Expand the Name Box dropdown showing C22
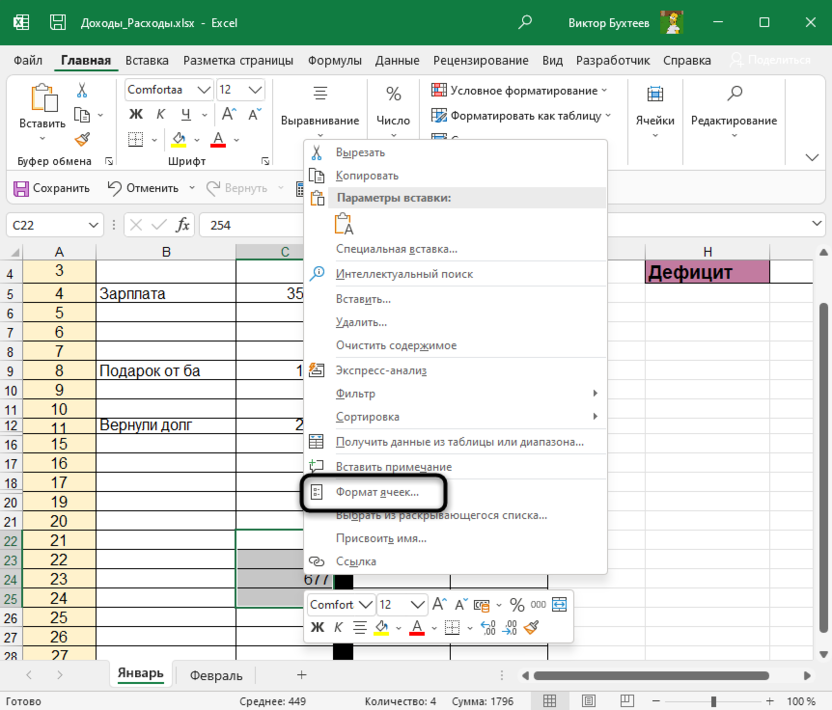This screenshot has width=832, height=710. click(94, 225)
